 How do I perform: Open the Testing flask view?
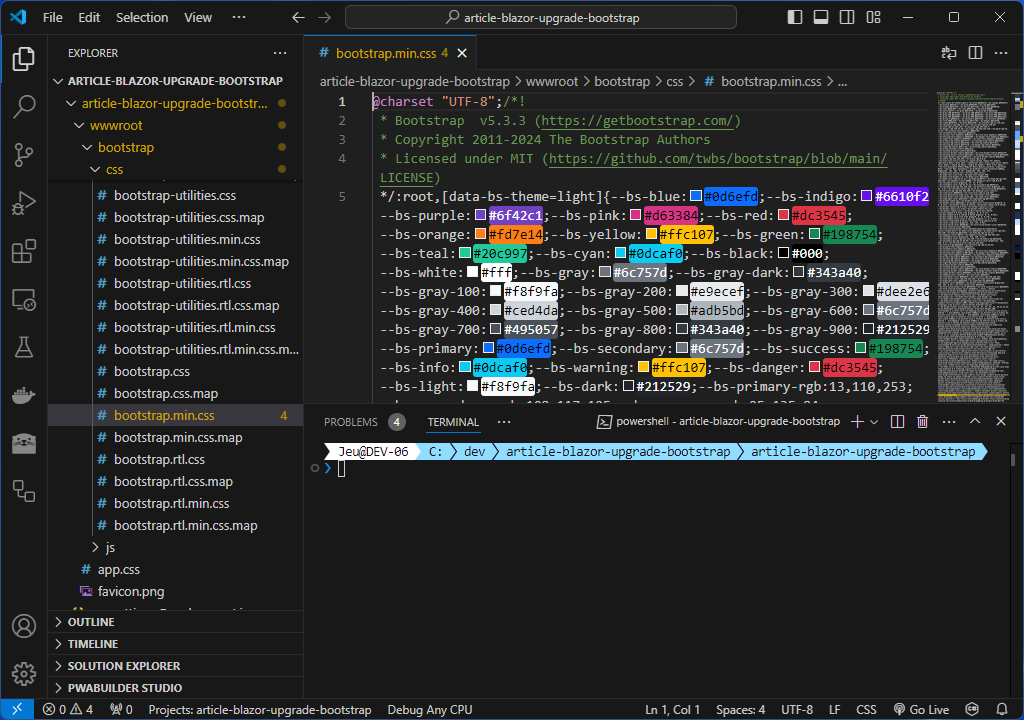(24, 348)
